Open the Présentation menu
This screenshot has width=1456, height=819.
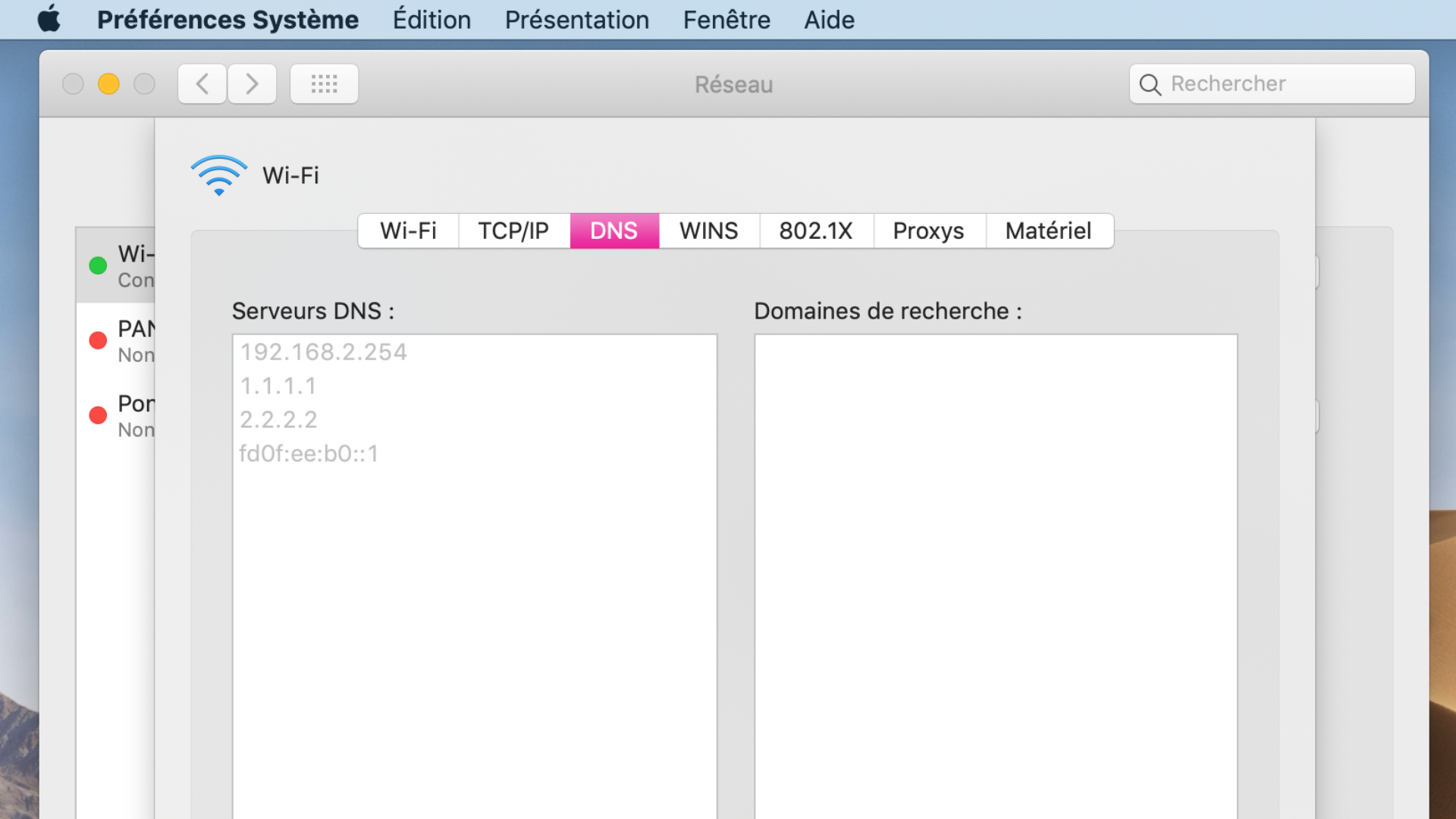[577, 20]
